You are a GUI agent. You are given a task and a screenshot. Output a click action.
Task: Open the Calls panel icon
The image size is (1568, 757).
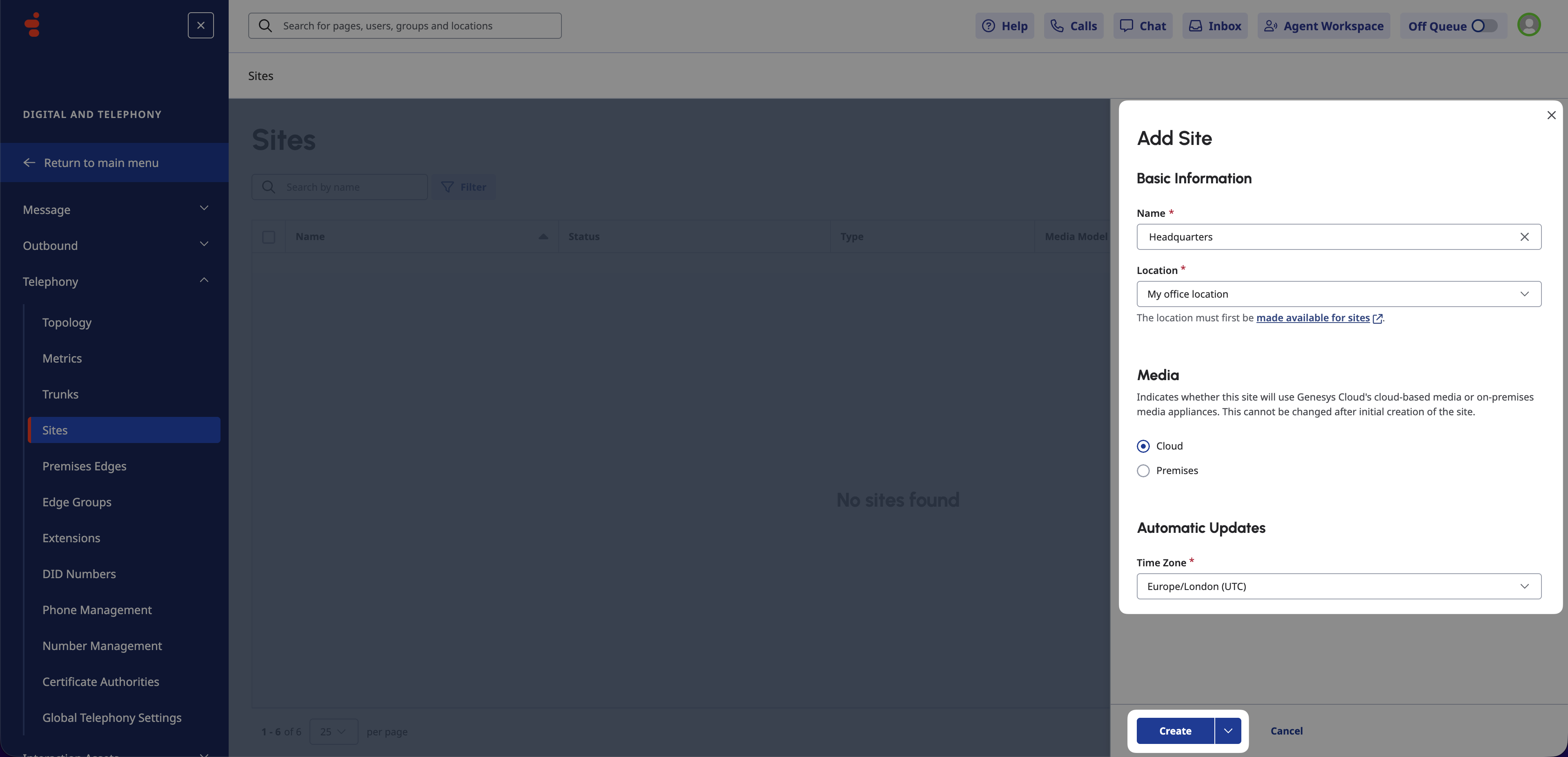[x=1057, y=26]
